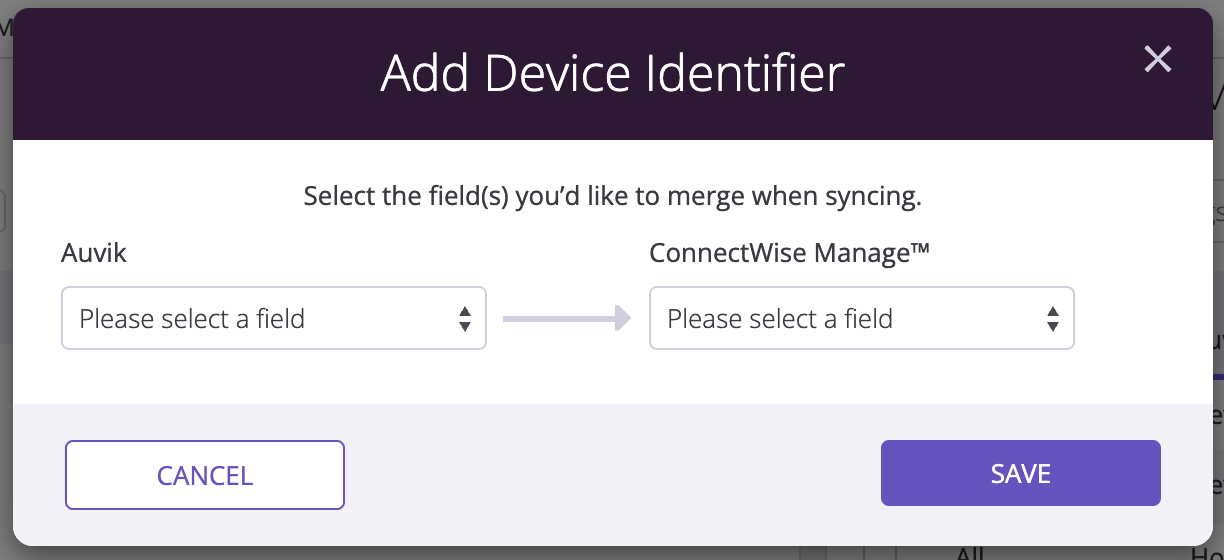Open the ConnectWise Manage field dropdown
This screenshot has height=560, width=1224.
coord(862,319)
